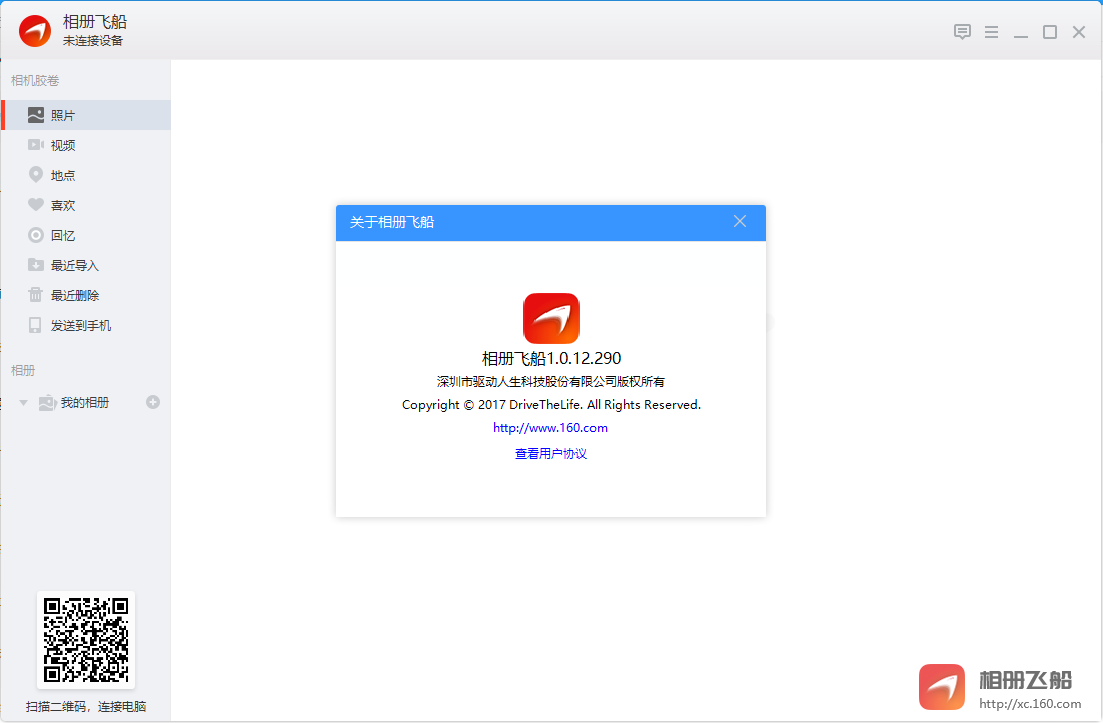Browse 回忆 memories

click(x=60, y=235)
